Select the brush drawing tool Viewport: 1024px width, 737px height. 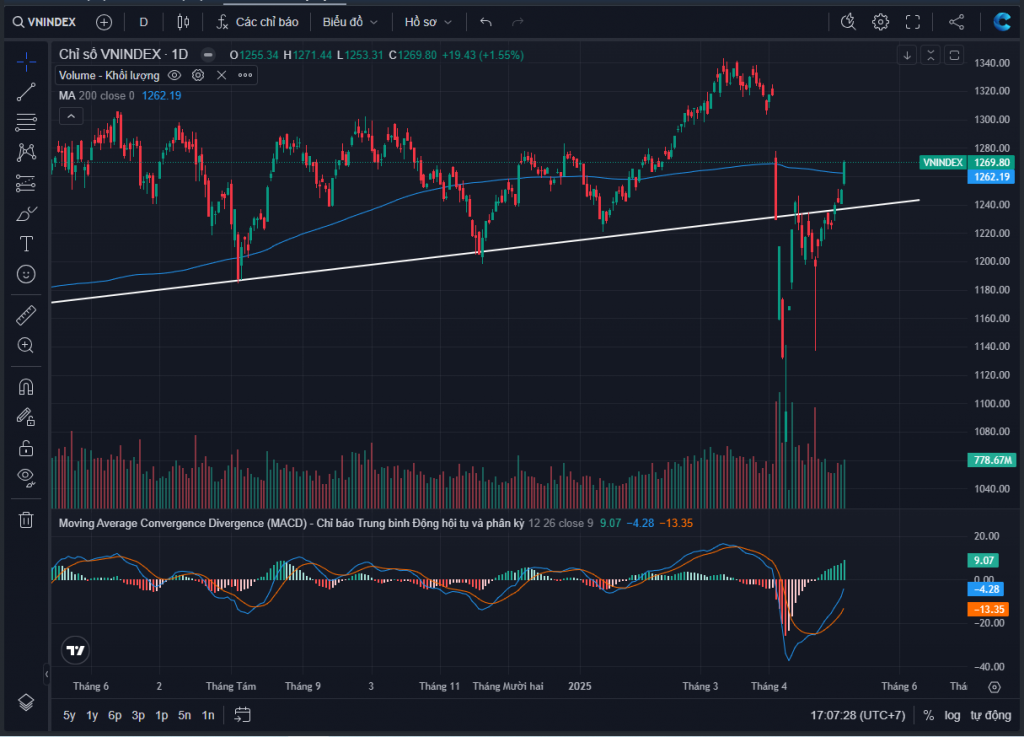click(x=26, y=213)
